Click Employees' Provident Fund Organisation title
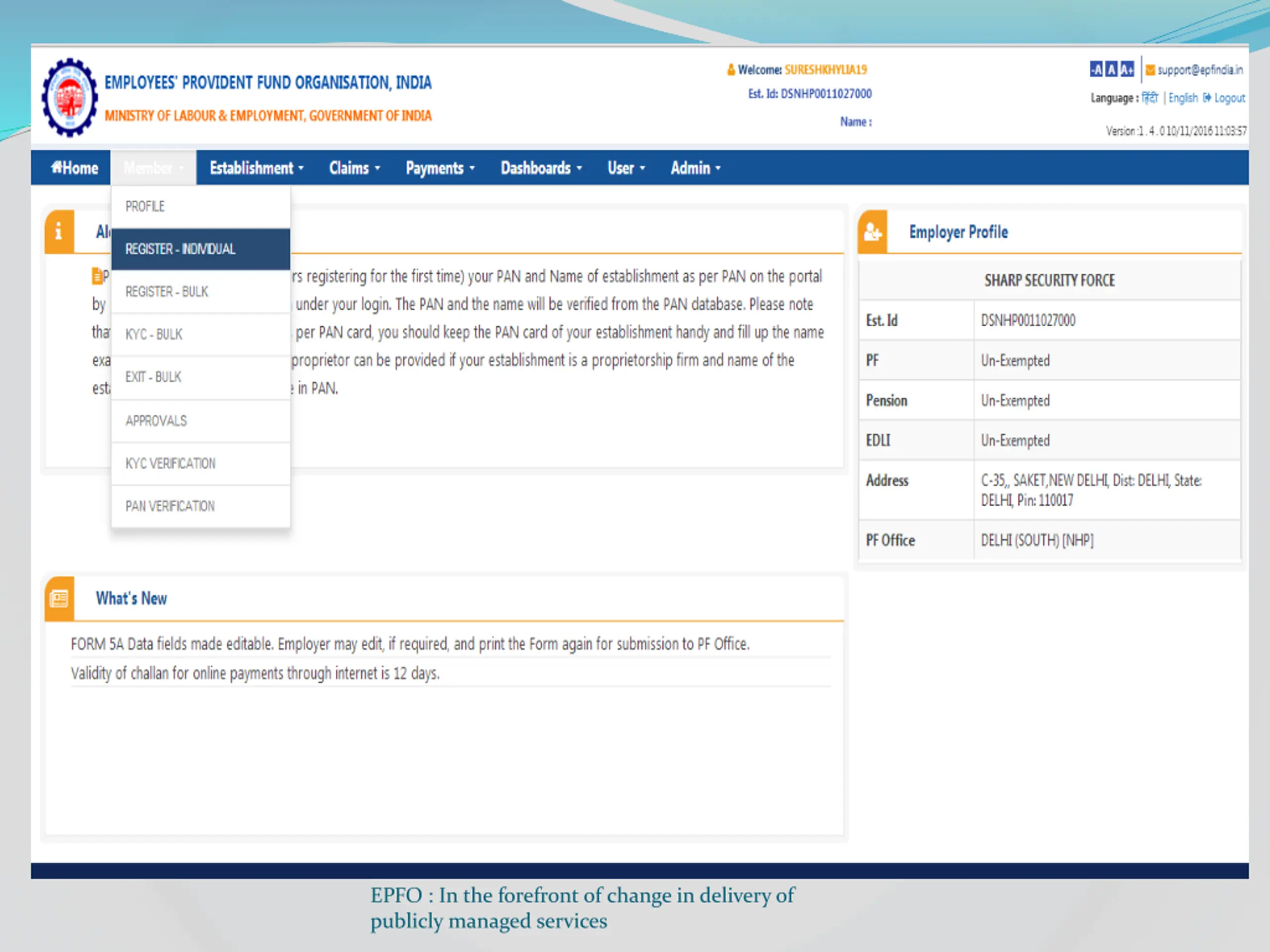 [x=267, y=83]
